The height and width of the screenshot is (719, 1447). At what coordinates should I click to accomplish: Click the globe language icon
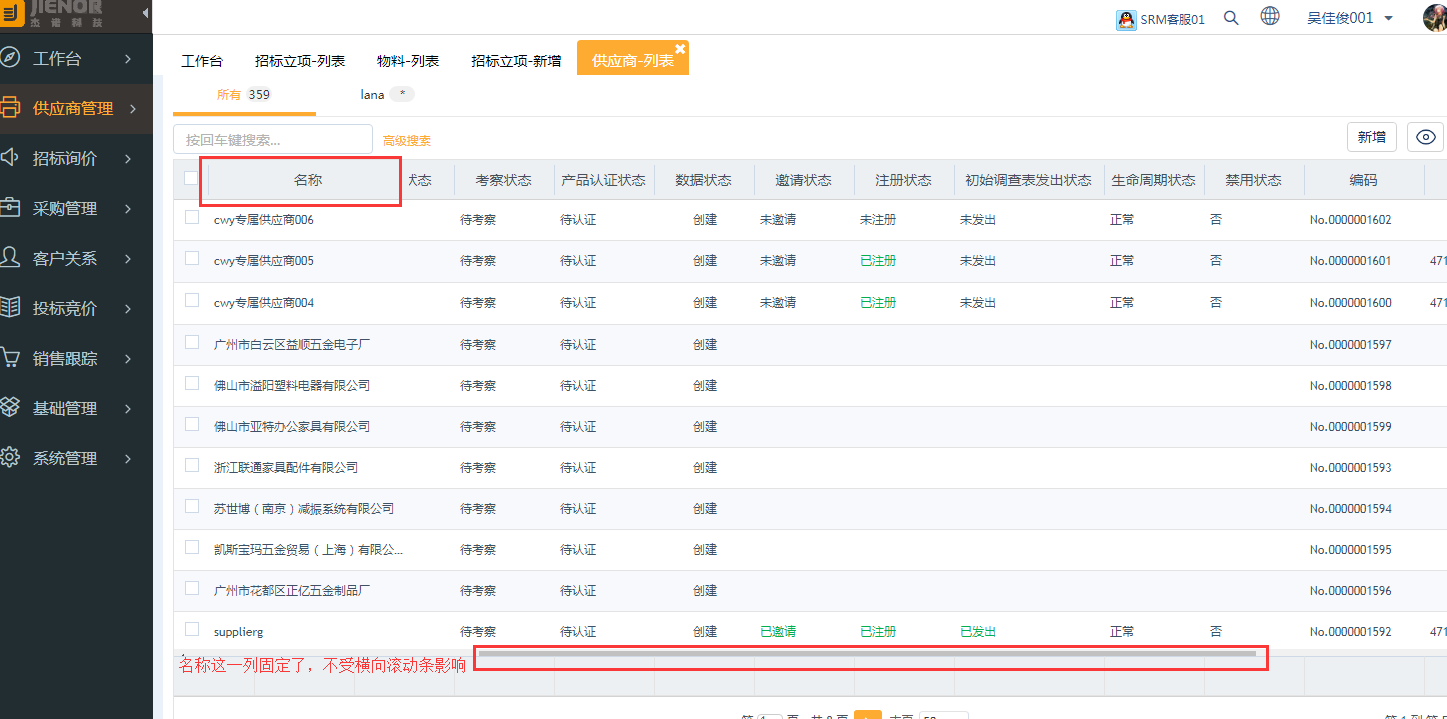click(1270, 17)
